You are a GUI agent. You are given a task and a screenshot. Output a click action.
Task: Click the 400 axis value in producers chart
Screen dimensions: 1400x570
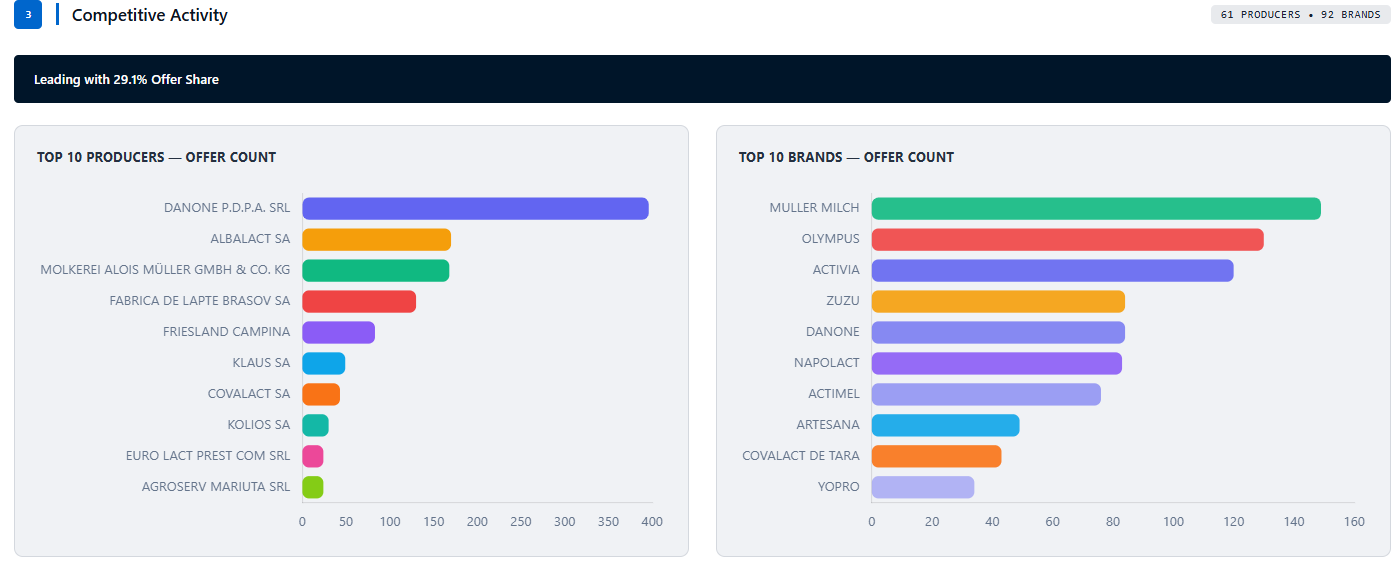point(652,522)
